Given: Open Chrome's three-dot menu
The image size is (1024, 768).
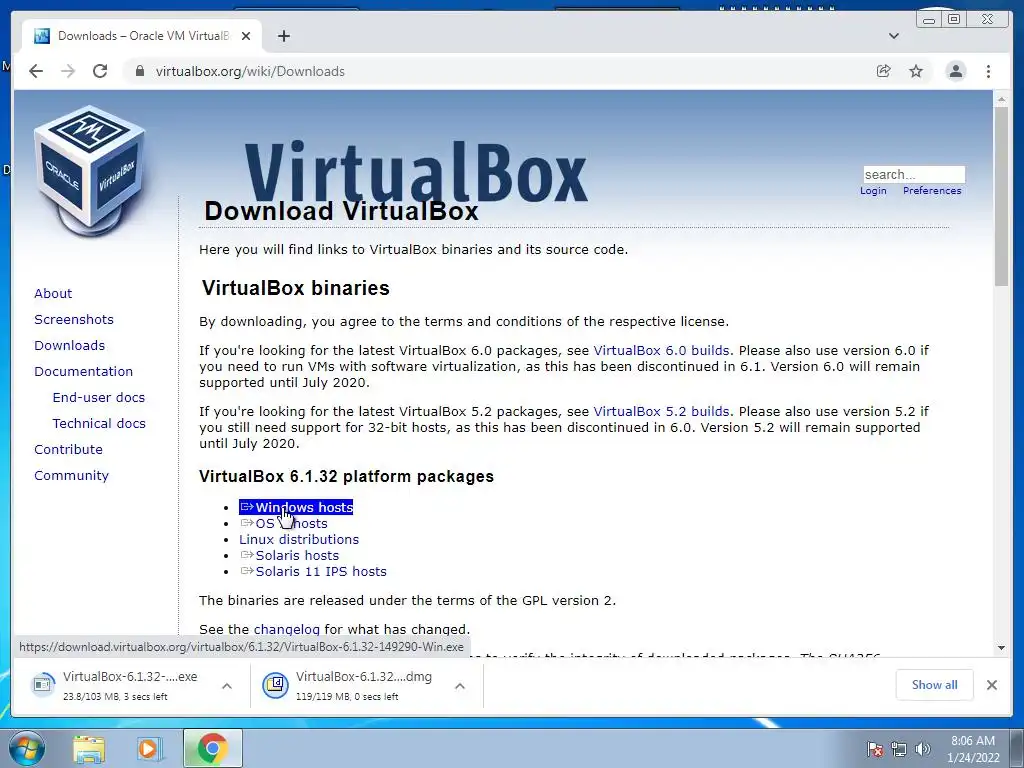Looking at the screenshot, I should pyautogui.click(x=988, y=71).
